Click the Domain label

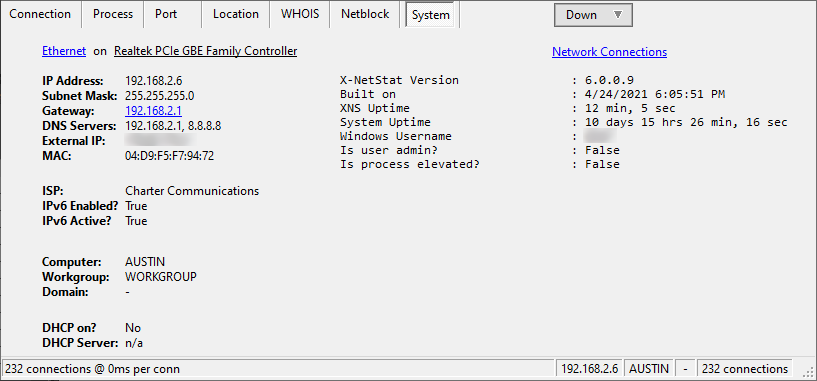(65, 292)
